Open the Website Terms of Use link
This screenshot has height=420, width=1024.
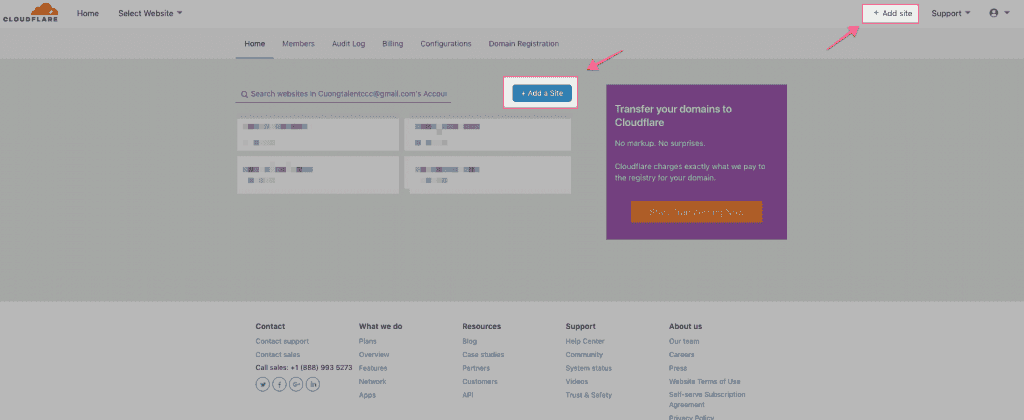705,381
